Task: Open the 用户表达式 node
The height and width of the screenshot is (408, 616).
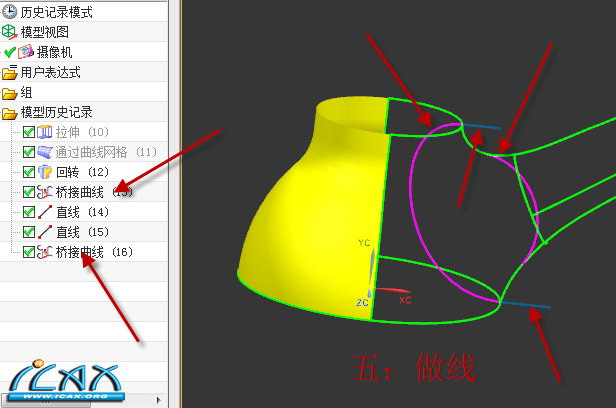Action: point(50,72)
